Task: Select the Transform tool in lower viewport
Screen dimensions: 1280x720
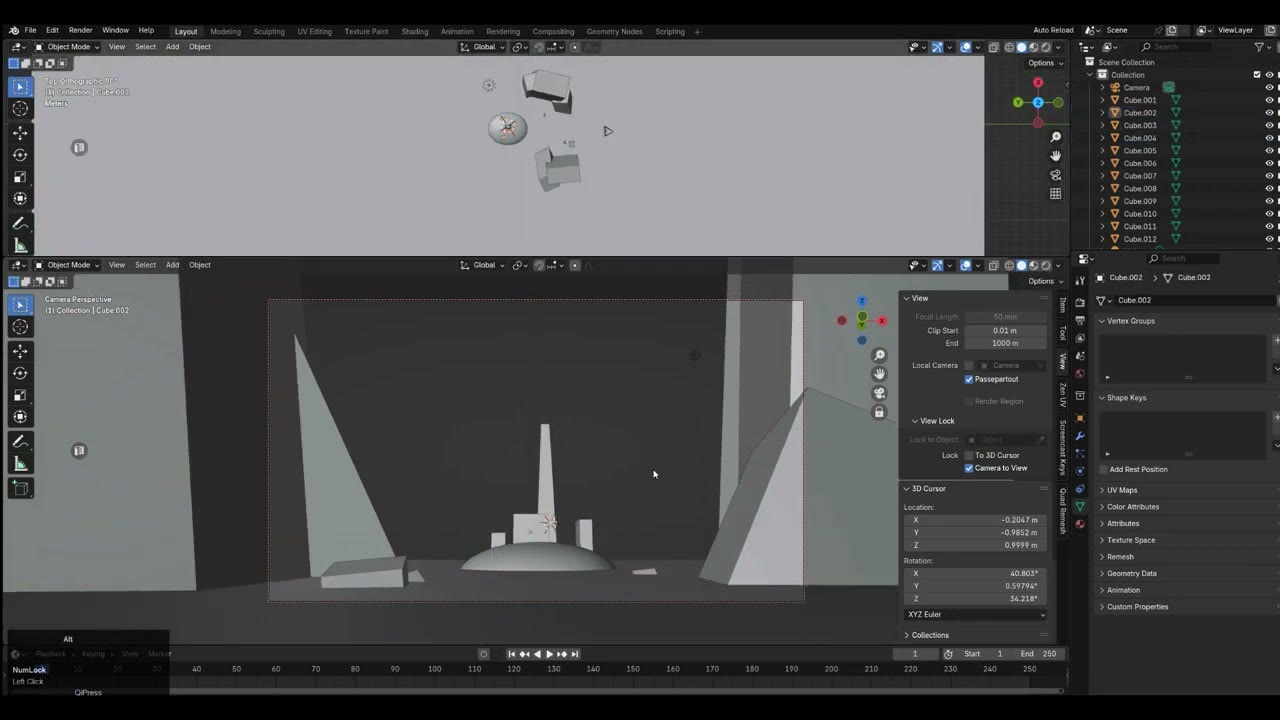Action: coord(20,417)
